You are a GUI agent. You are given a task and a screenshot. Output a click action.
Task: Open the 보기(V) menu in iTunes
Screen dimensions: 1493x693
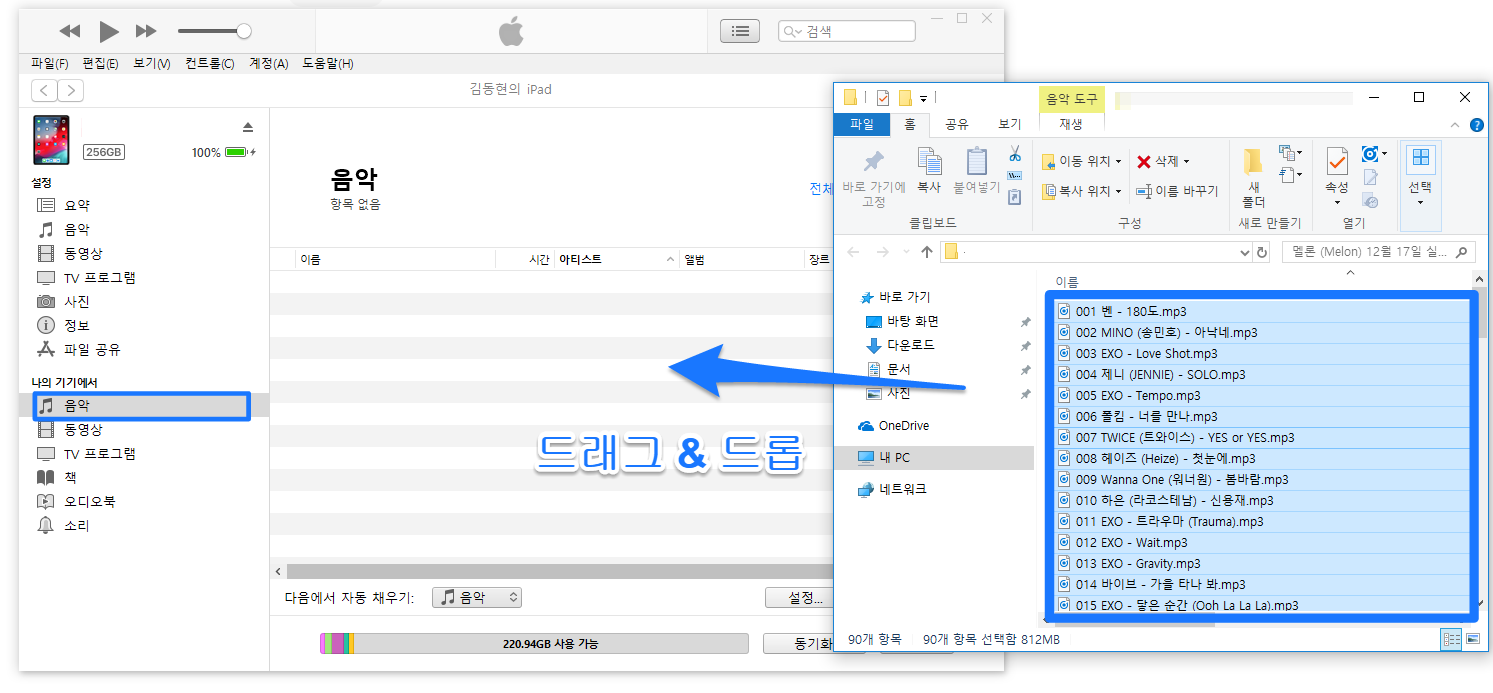point(152,63)
